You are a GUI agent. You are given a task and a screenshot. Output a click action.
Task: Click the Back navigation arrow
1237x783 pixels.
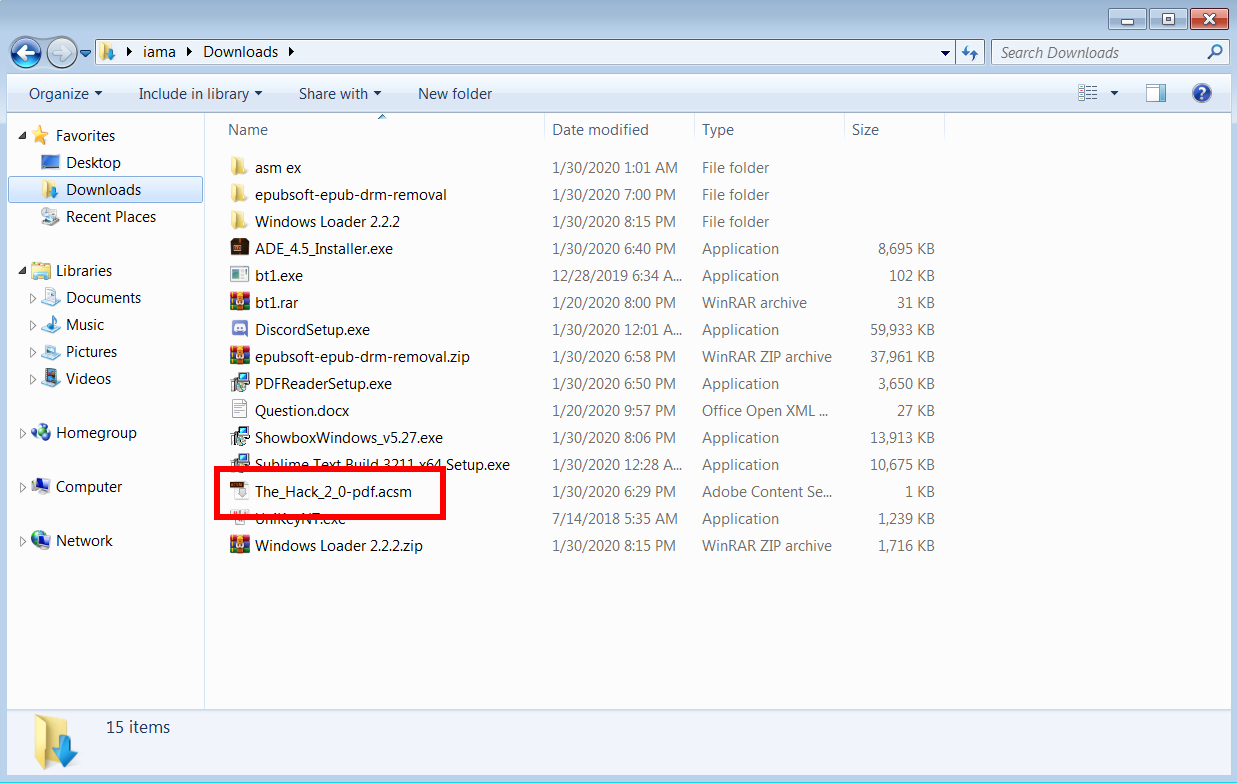pyautogui.click(x=26, y=52)
